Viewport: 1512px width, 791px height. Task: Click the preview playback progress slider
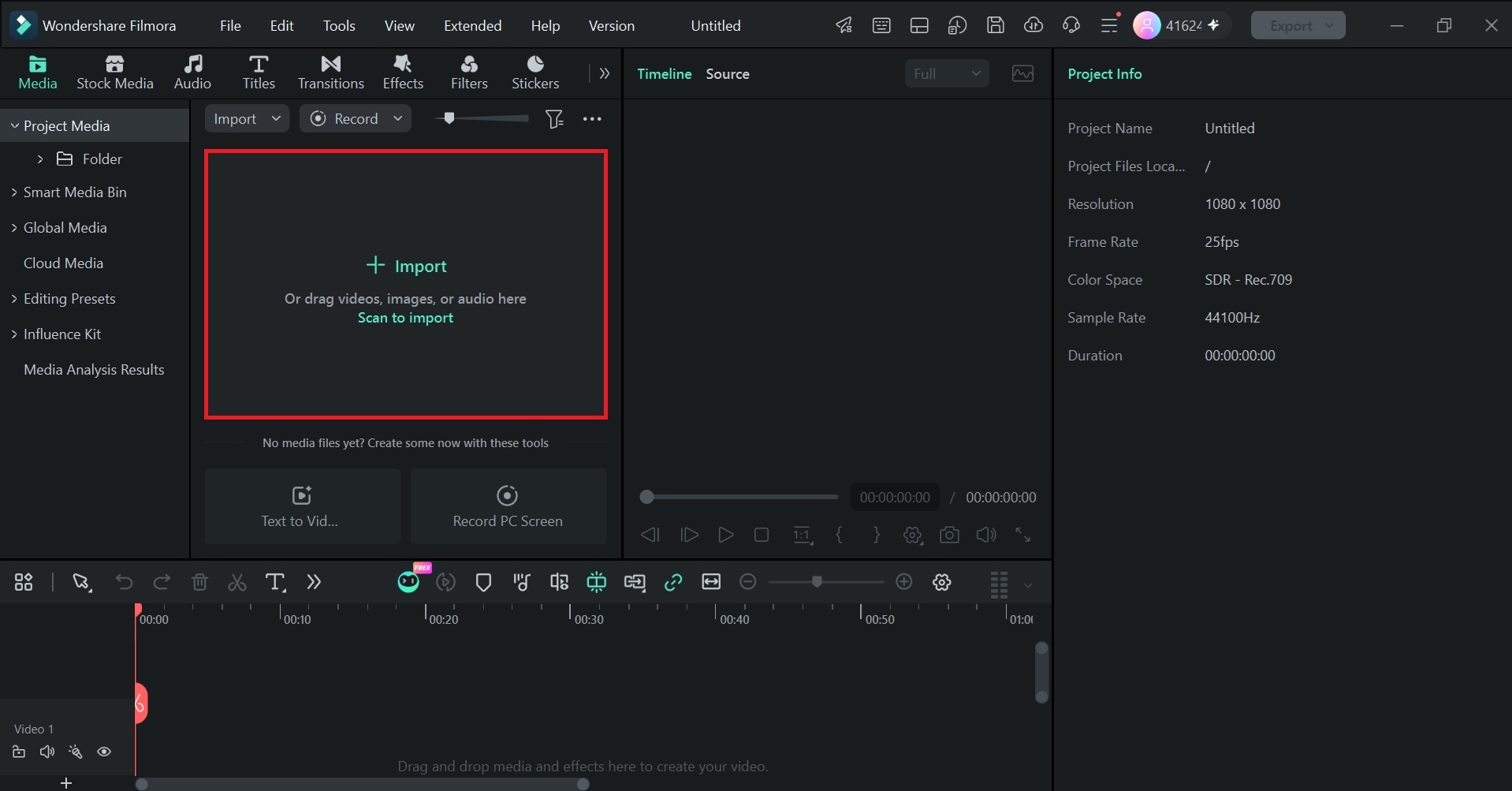(x=739, y=497)
